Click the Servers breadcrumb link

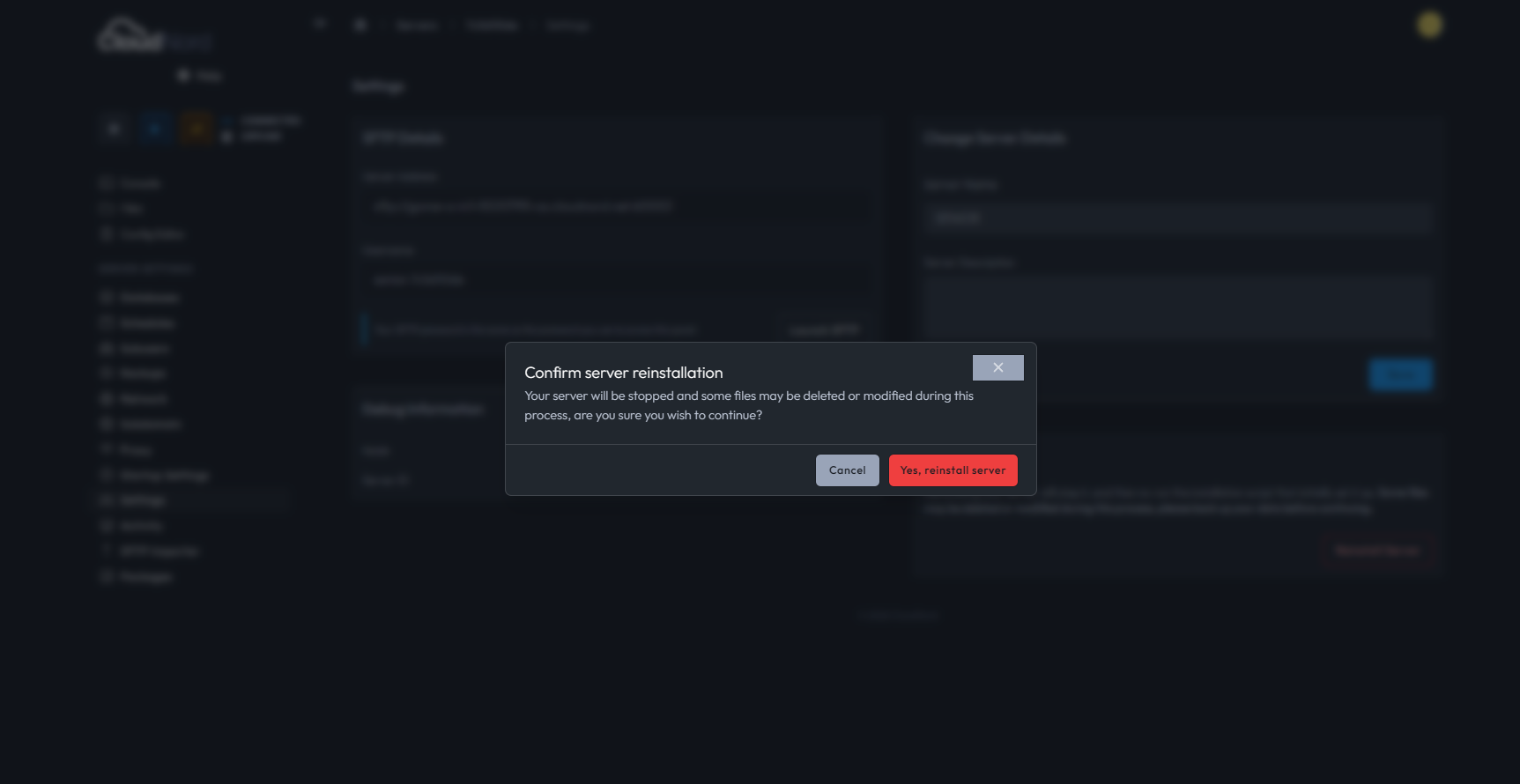[x=417, y=26]
